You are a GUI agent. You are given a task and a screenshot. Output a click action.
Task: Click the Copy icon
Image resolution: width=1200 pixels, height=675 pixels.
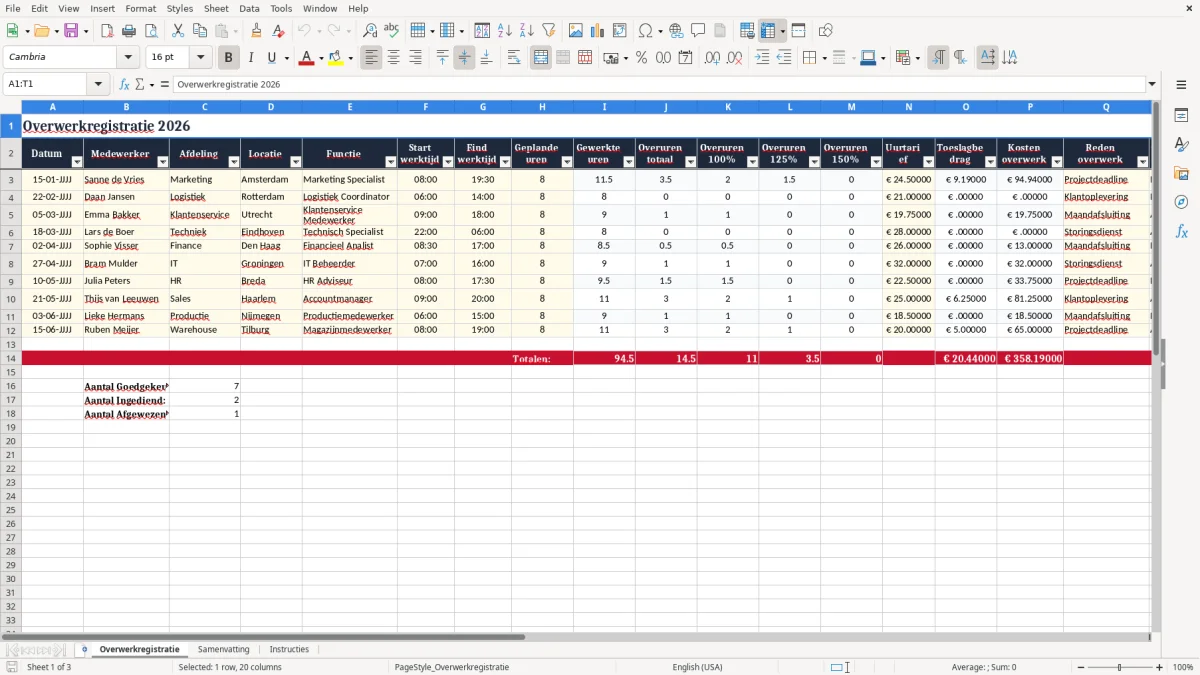tap(200, 31)
